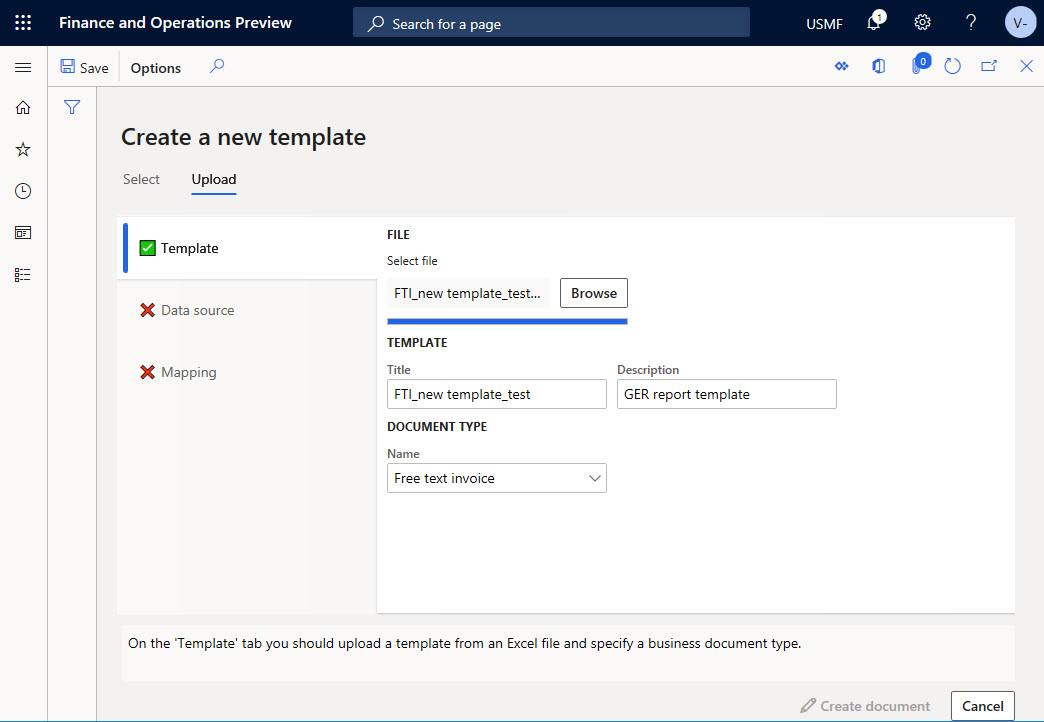Open the app launcher waffle icon
1044x722 pixels.
click(23, 23)
